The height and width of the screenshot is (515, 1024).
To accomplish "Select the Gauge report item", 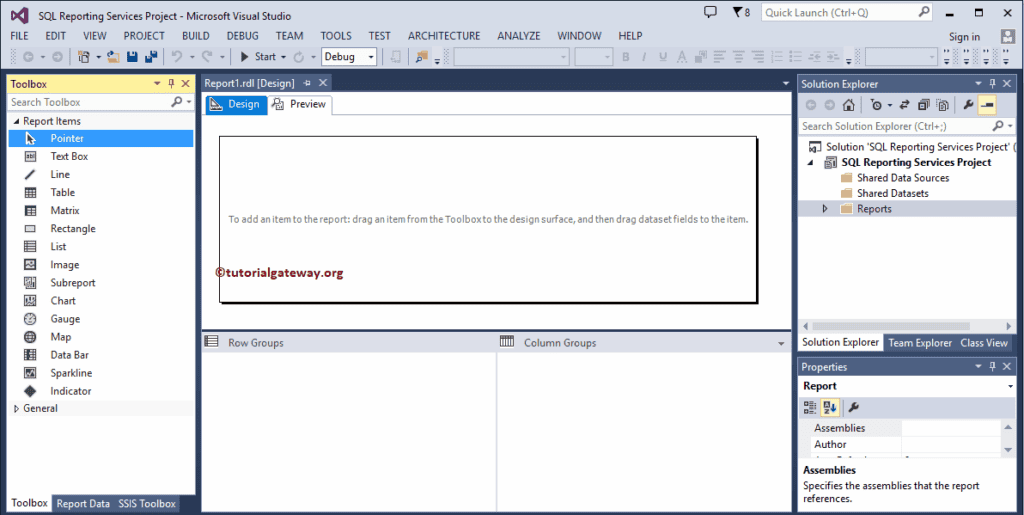I will 101,319.
